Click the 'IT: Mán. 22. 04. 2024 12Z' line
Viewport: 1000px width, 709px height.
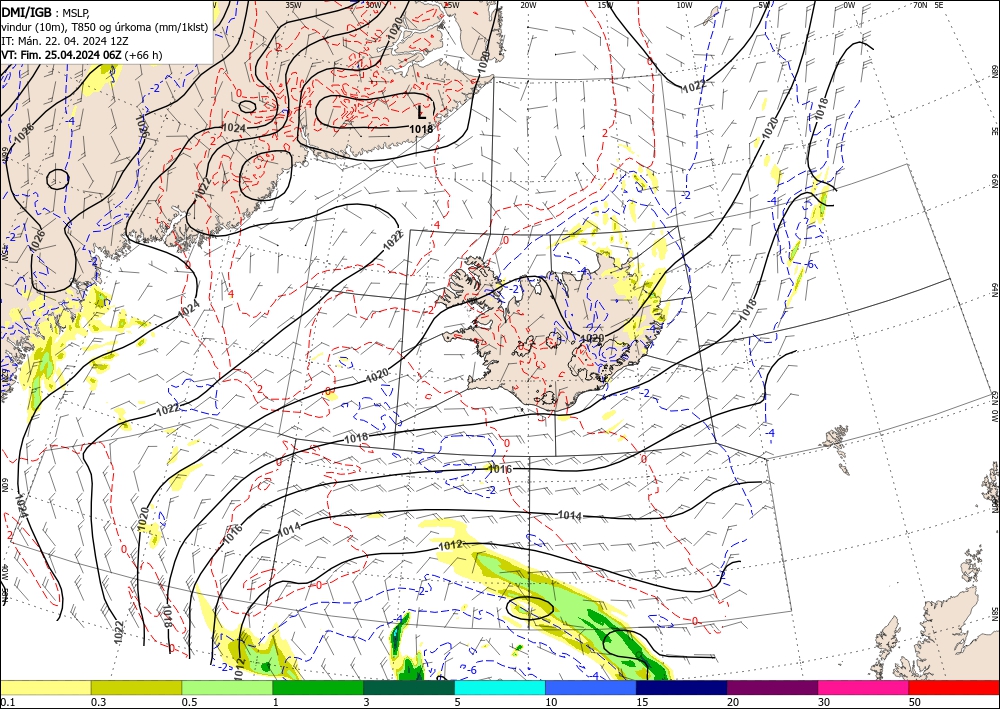tap(64, 41)
